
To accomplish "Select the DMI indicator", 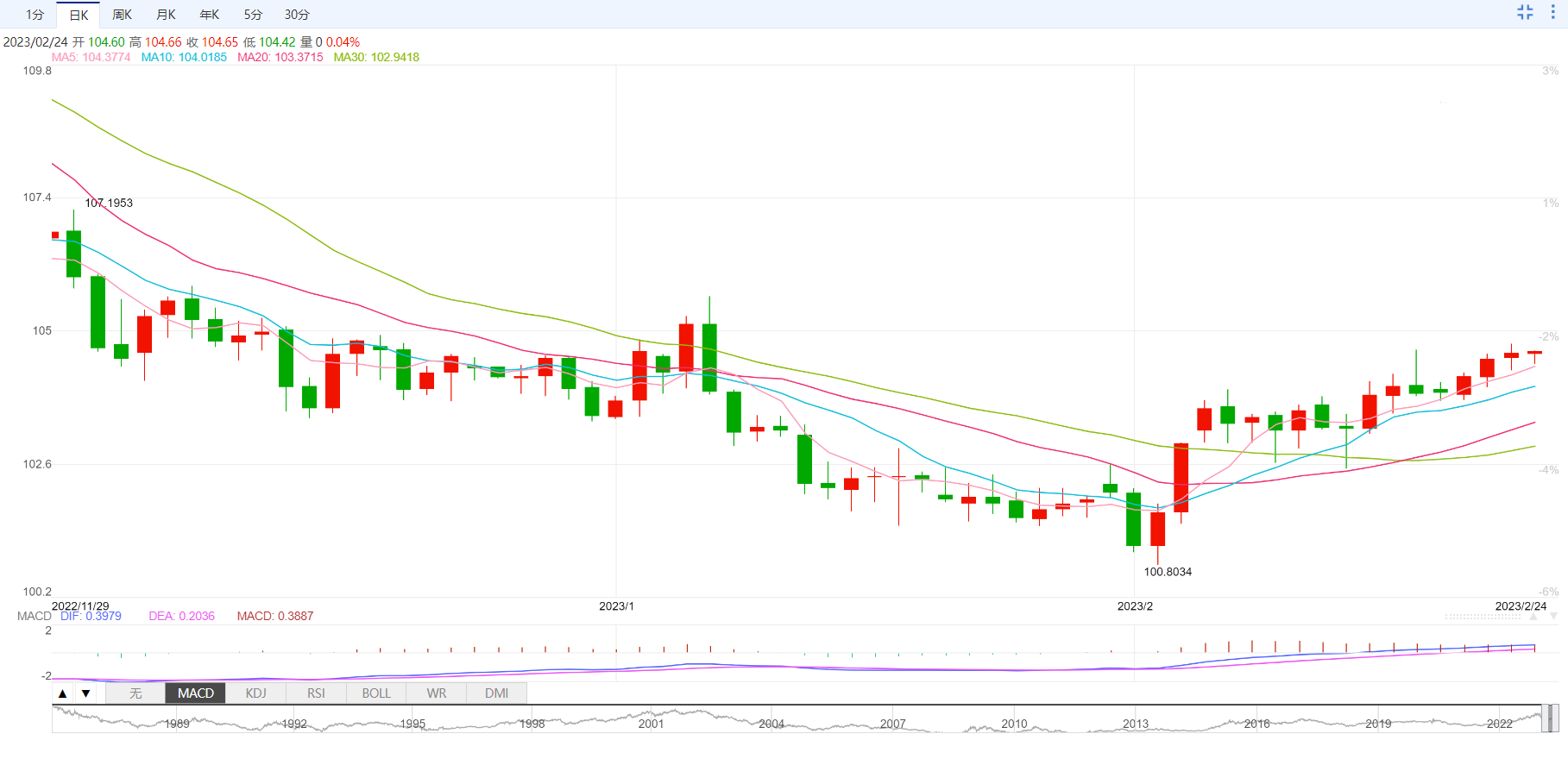I will coord(496,693).
